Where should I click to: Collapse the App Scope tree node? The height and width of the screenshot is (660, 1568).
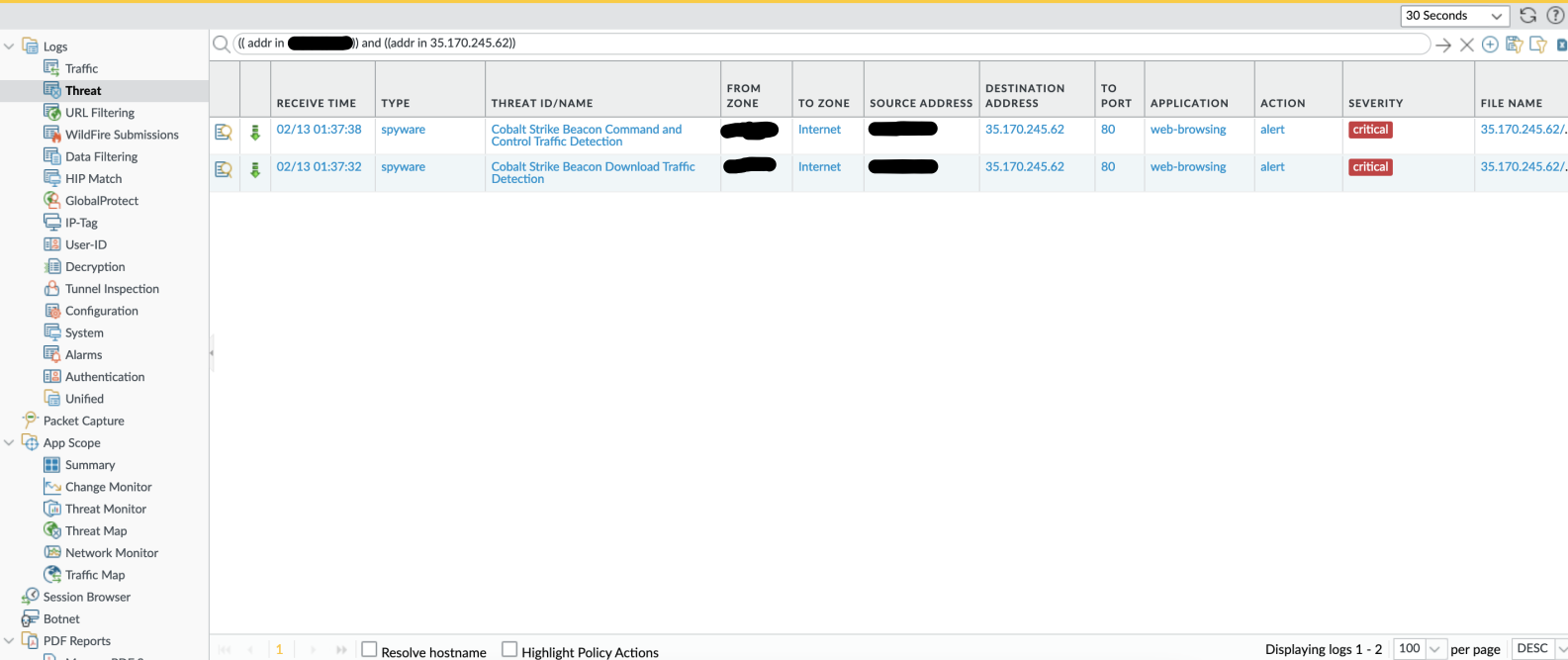10,443
